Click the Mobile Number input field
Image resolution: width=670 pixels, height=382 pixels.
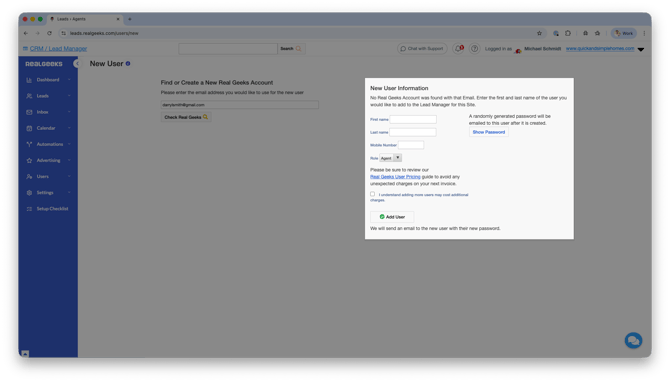(411, 145)
